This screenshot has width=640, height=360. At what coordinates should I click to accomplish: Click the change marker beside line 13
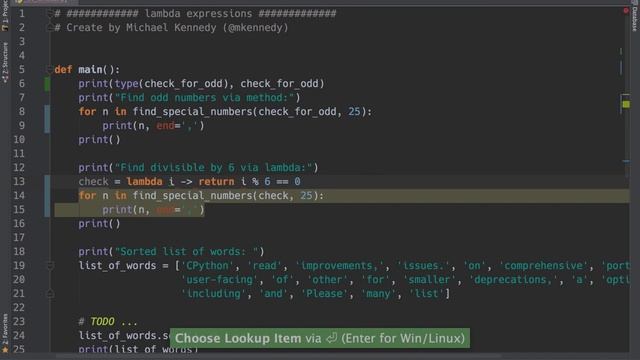click(x=47, y=196)
